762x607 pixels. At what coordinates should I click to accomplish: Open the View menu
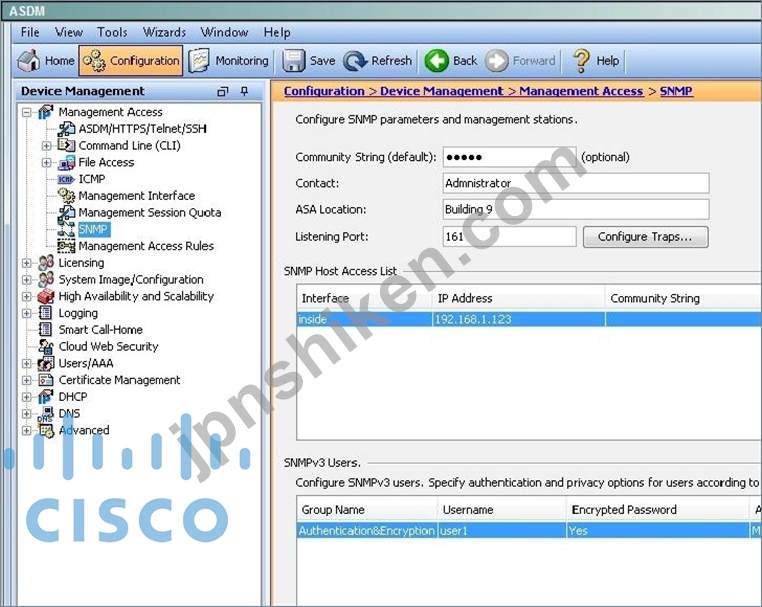(x=69, y=33)
